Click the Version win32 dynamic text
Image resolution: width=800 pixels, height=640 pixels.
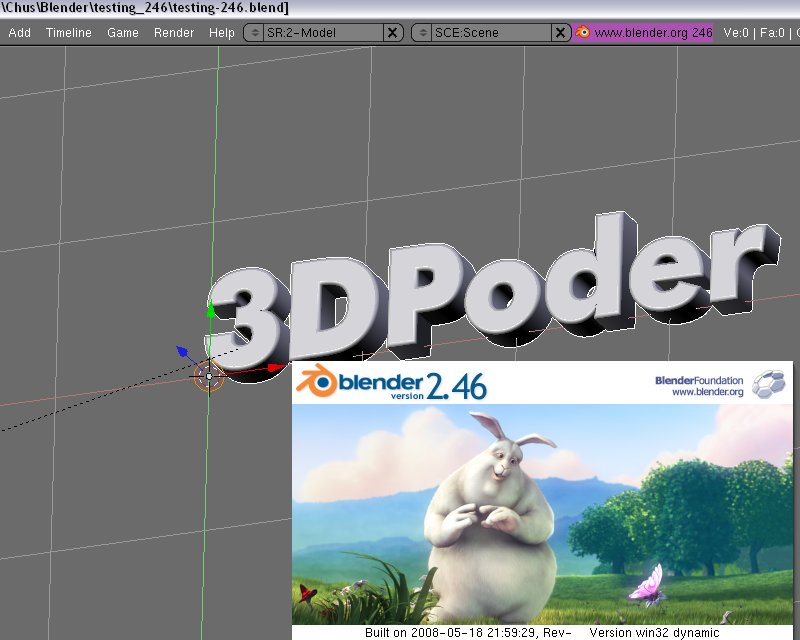coord(654,633)
